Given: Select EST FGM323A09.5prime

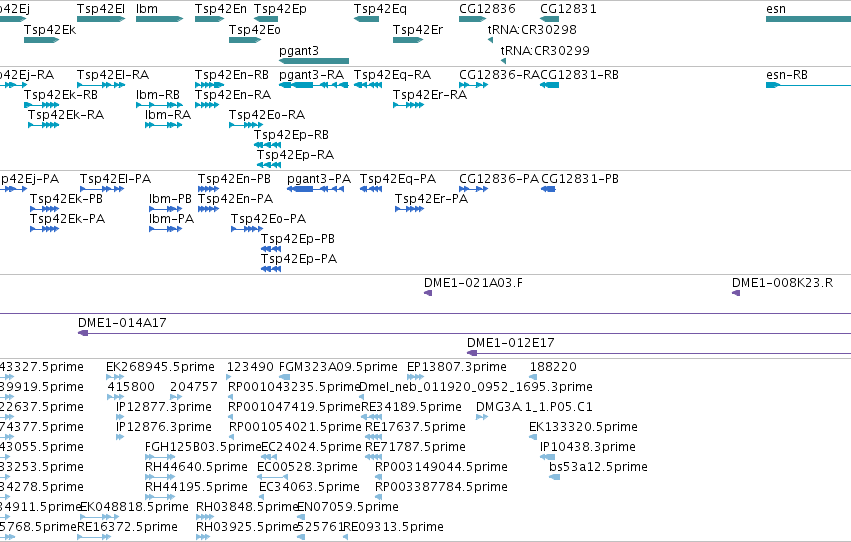Looking at the screenshot, I should 284,377.
